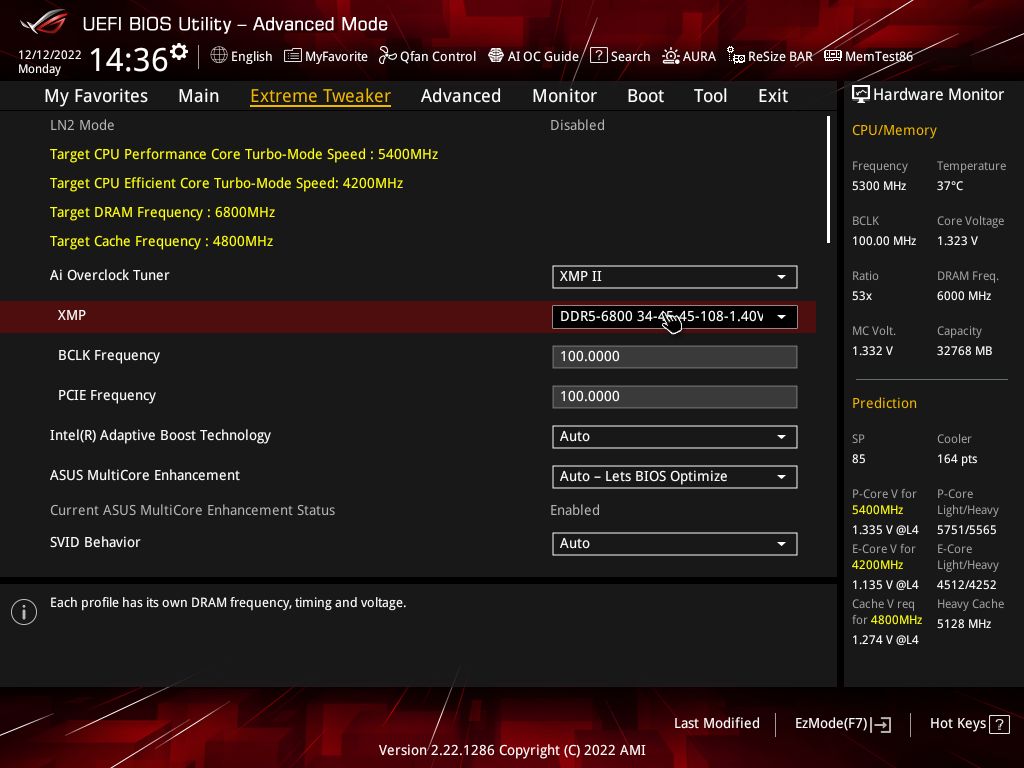
Task: Select the Extreme Tweaker tab
Action: [320, 95]
